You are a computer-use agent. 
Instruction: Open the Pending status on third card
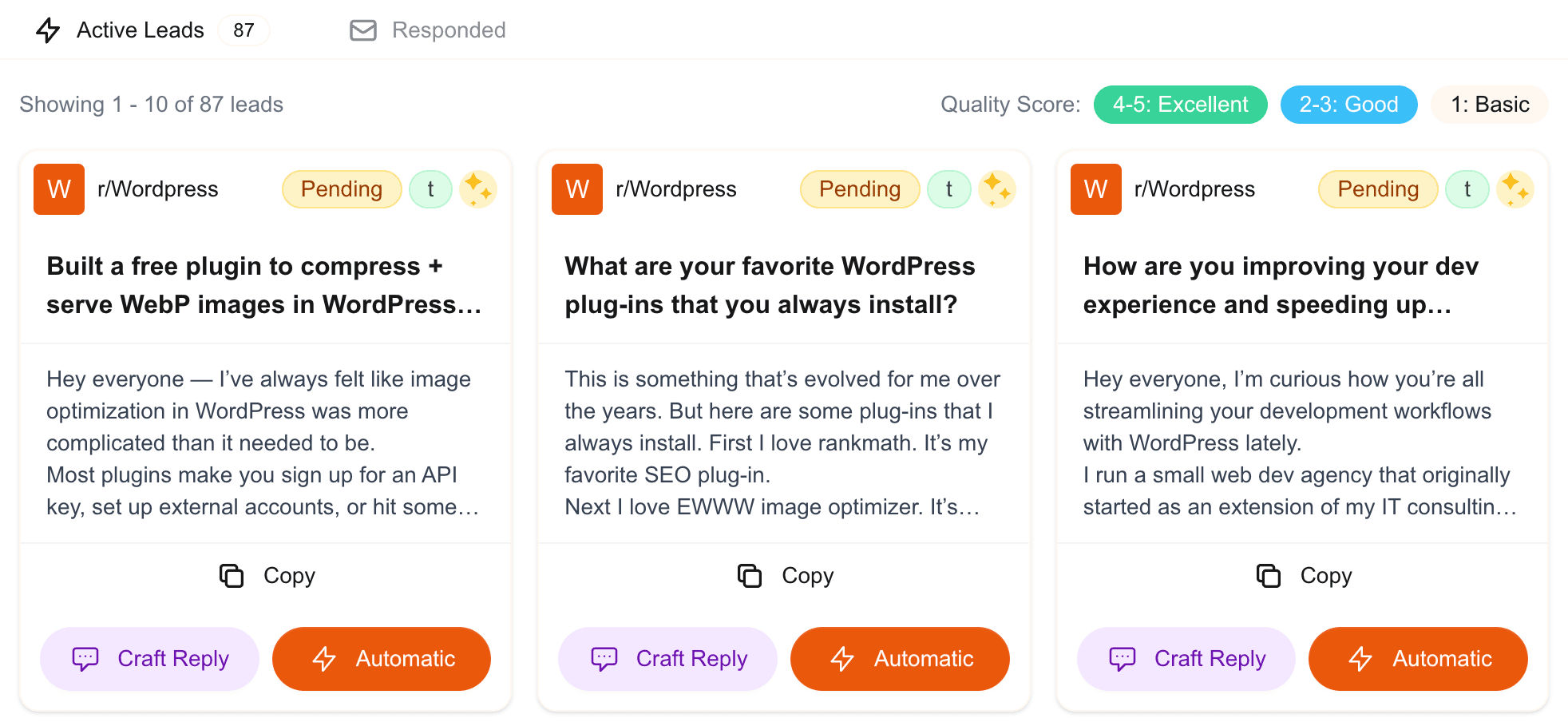1378,189
